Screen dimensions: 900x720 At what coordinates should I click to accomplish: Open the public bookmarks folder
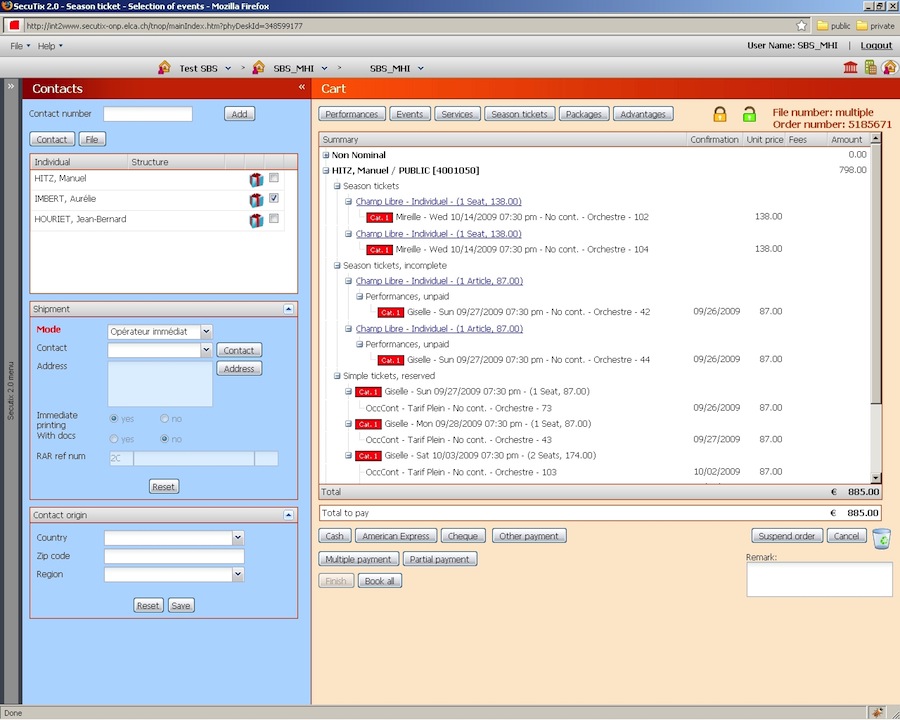pyautogui.click(x=833, y=26)
